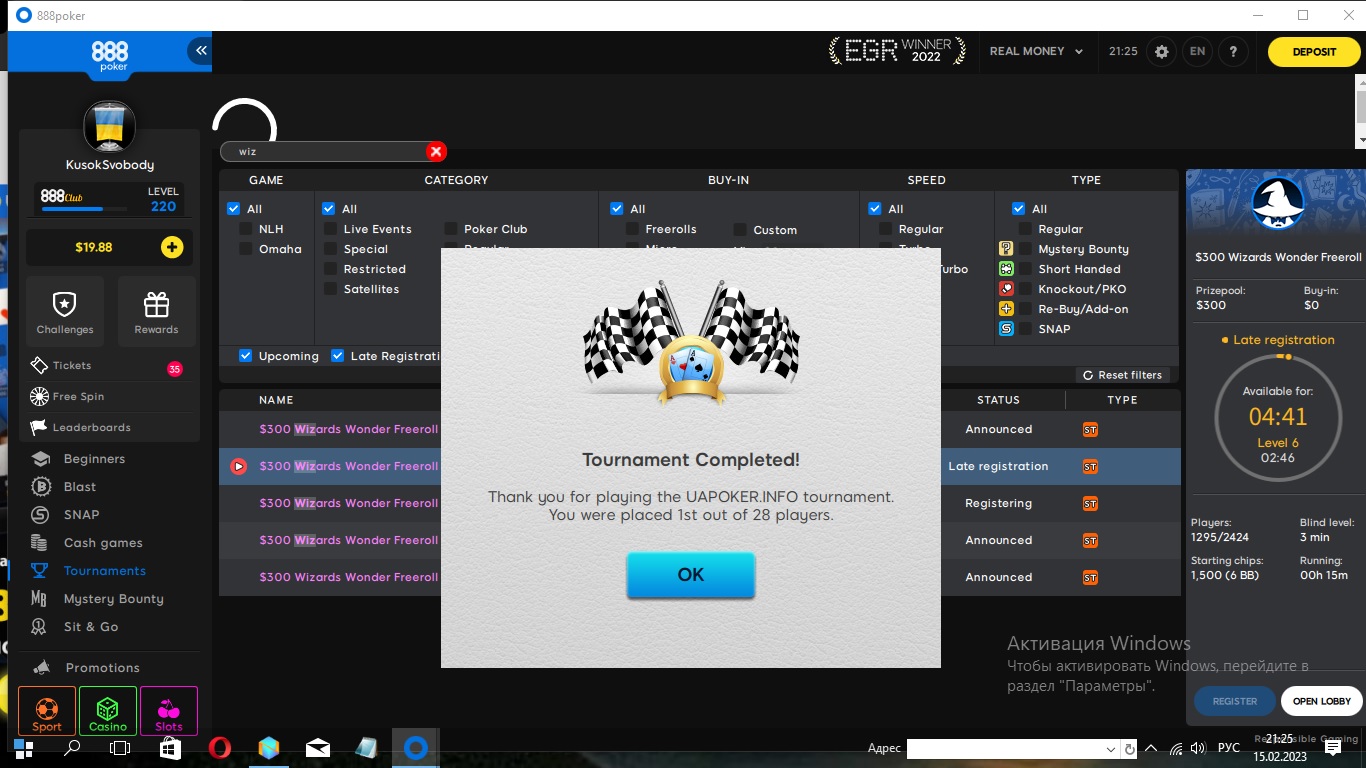Change language with the EN button
1366x768 pixels.
pyautogui.click(x=1197, y=52)
